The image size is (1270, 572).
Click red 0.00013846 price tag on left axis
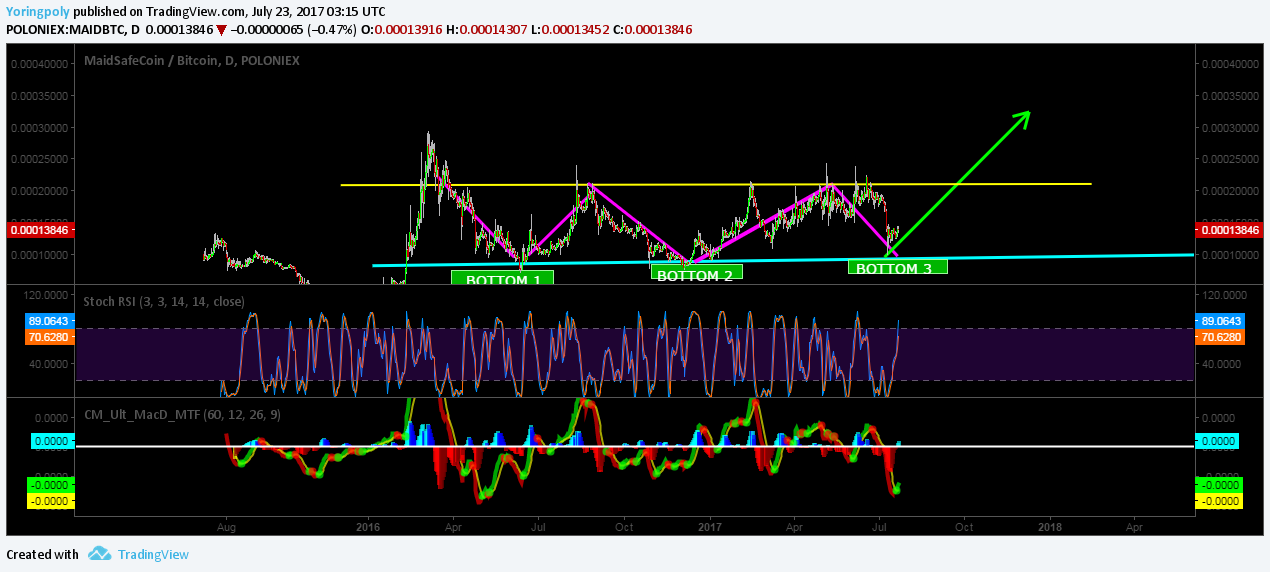click(40, 230)
